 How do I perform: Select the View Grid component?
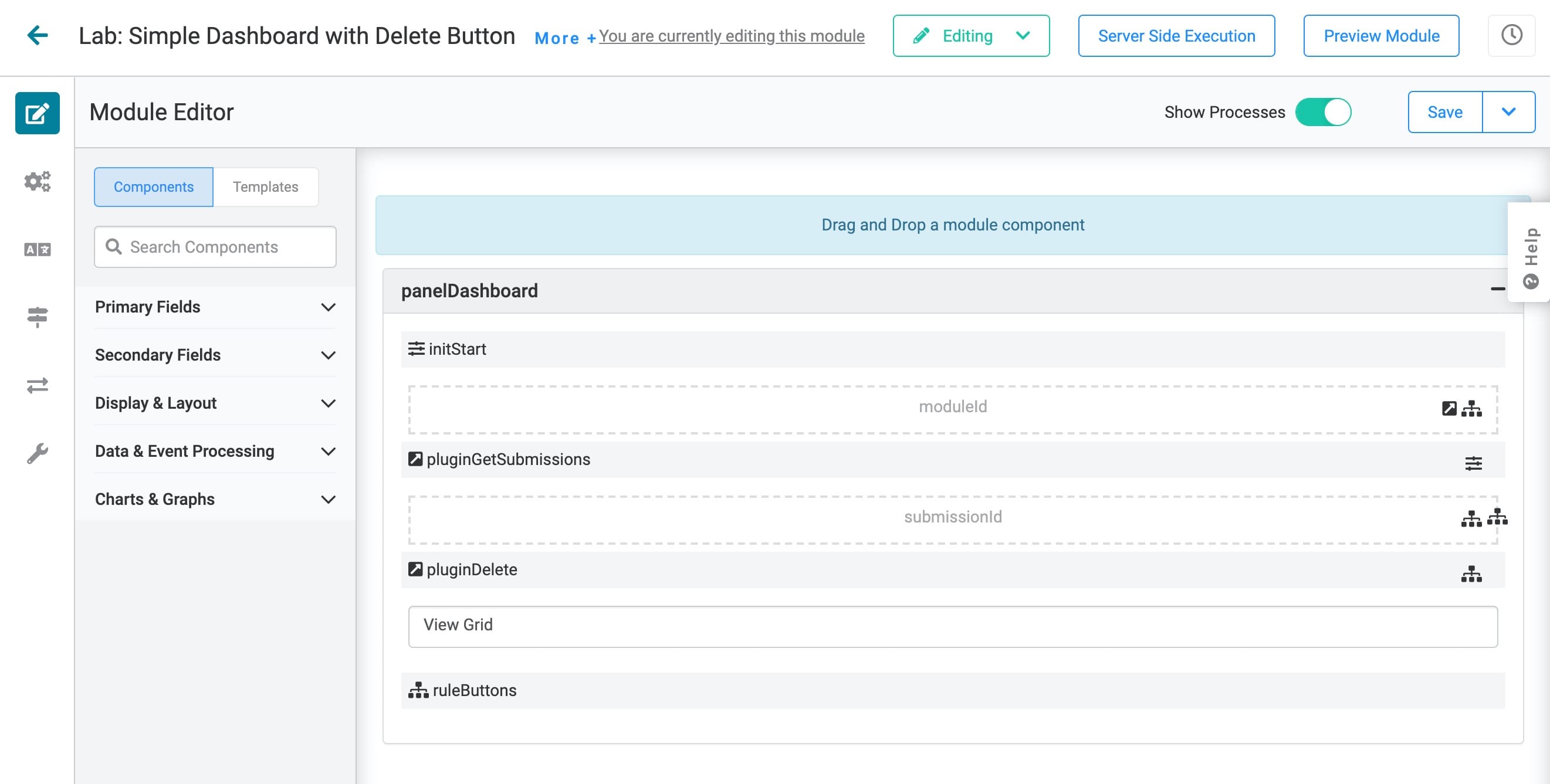click(x=953, y=626)
